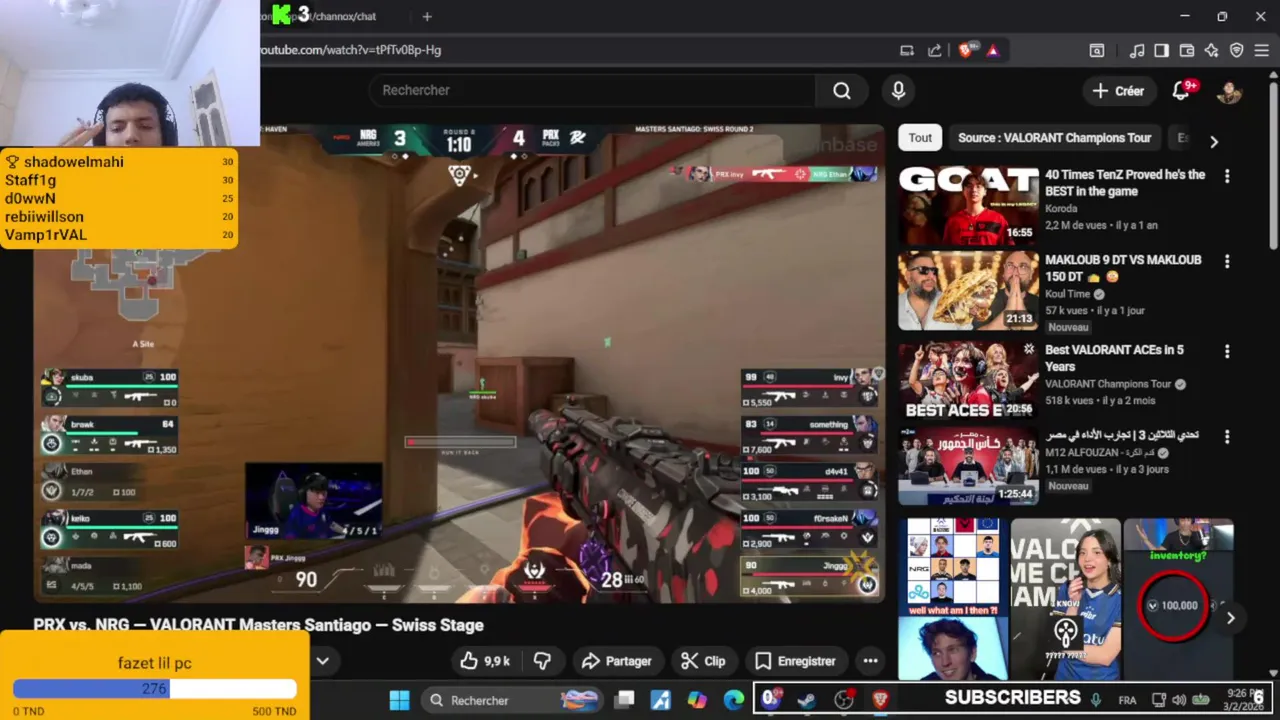
Task: Toggle the browser sidebar panel
Action: tap(1161, 50)
